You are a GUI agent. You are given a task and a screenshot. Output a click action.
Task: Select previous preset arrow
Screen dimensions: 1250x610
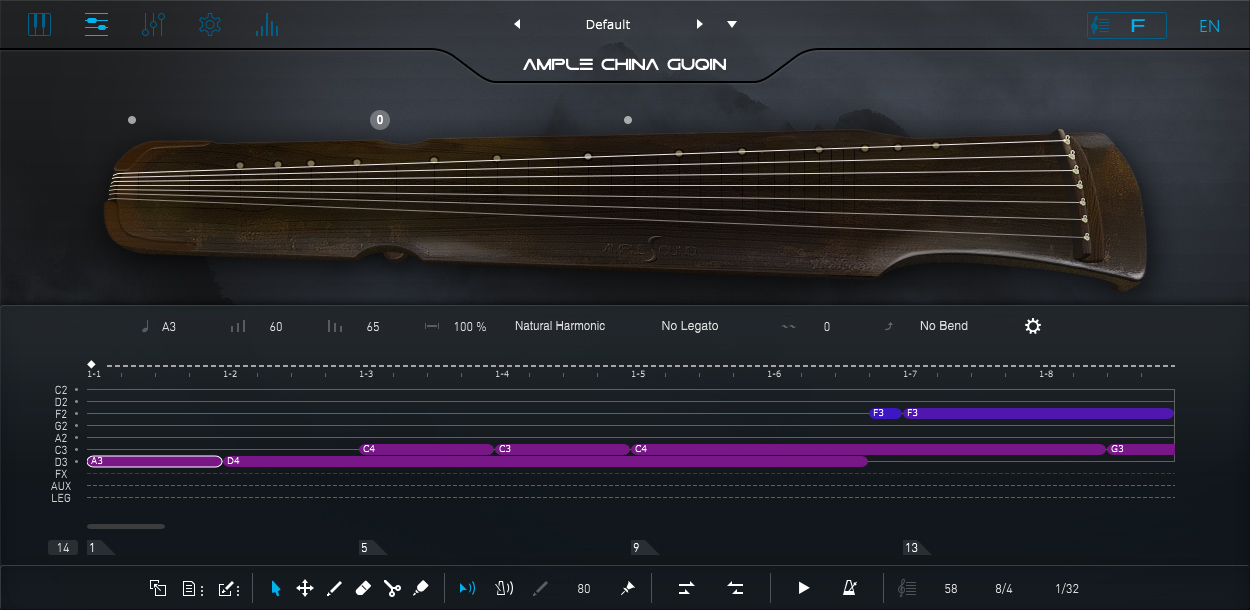(x=517, y=24)
